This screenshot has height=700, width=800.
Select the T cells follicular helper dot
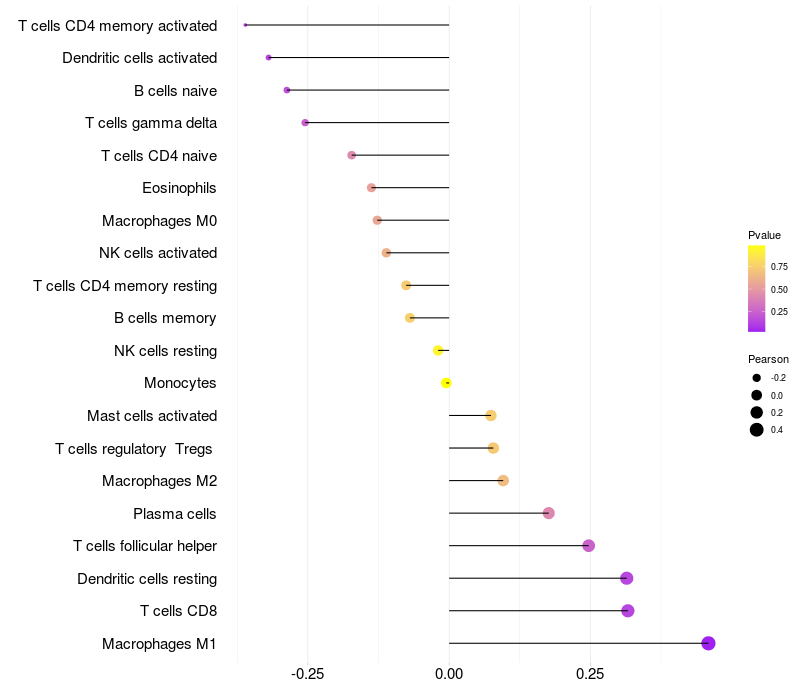pos(589,545)
